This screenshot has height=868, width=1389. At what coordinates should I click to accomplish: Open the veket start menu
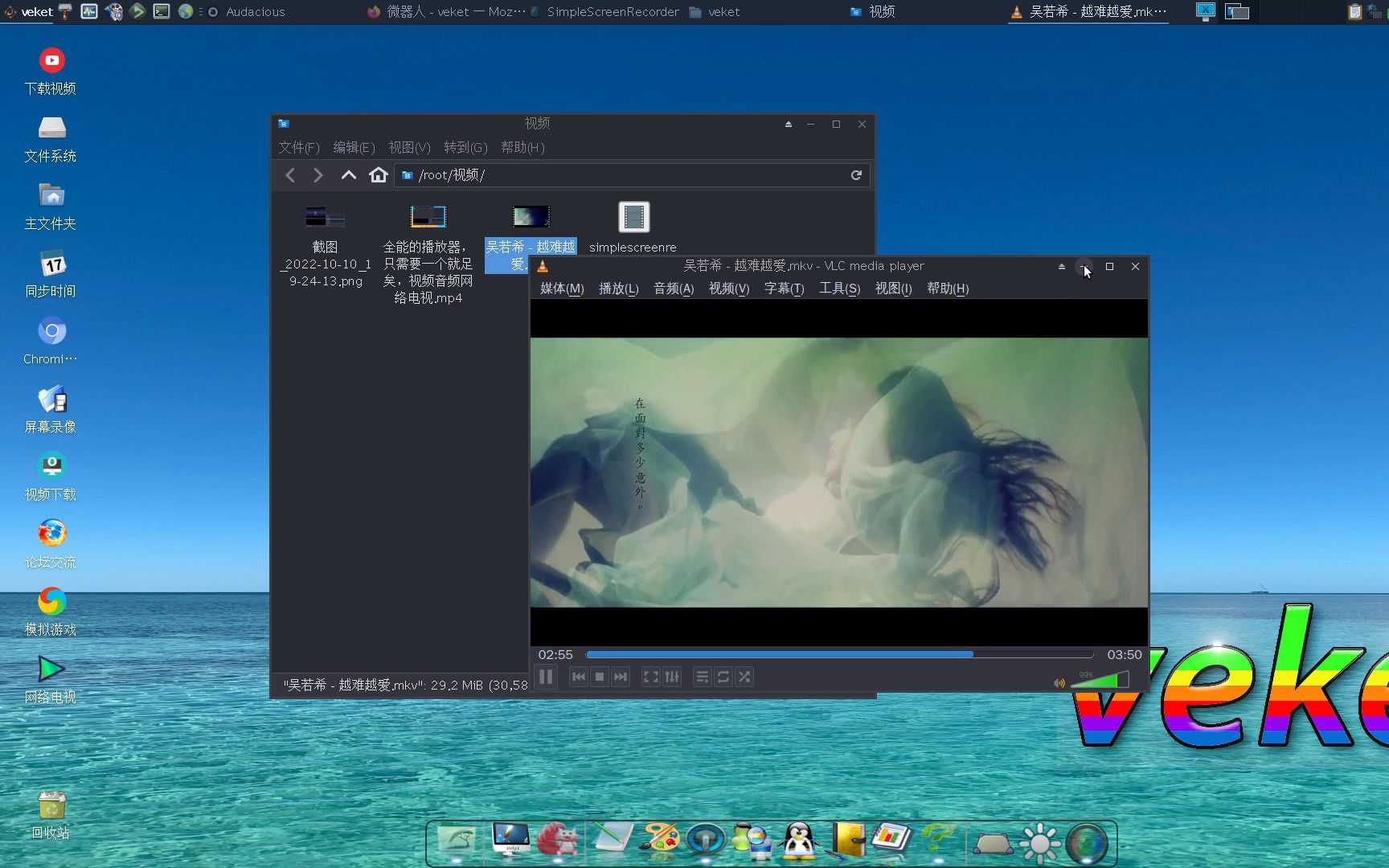pyautogui.click(x=29, y=12)
